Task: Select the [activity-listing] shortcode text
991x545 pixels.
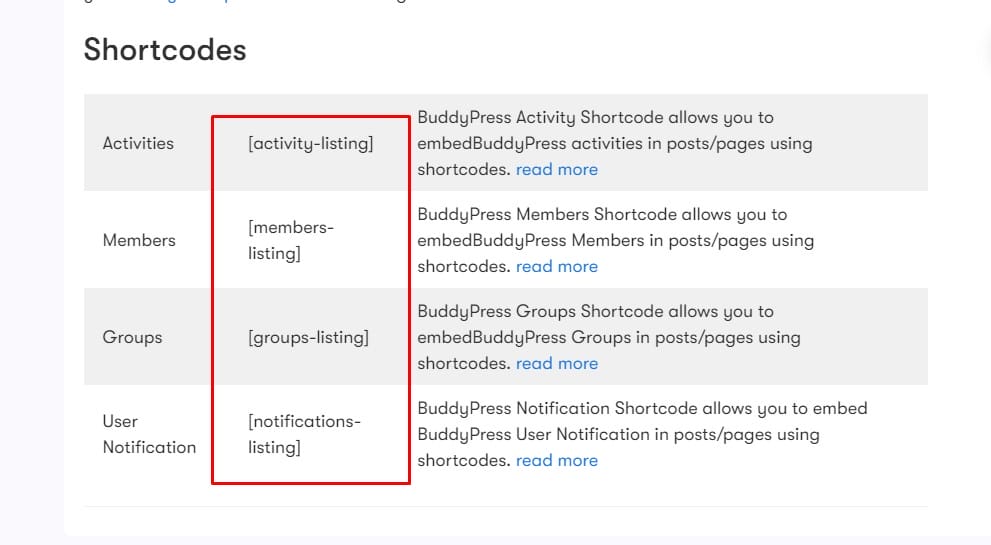Action: coord(310,143)
